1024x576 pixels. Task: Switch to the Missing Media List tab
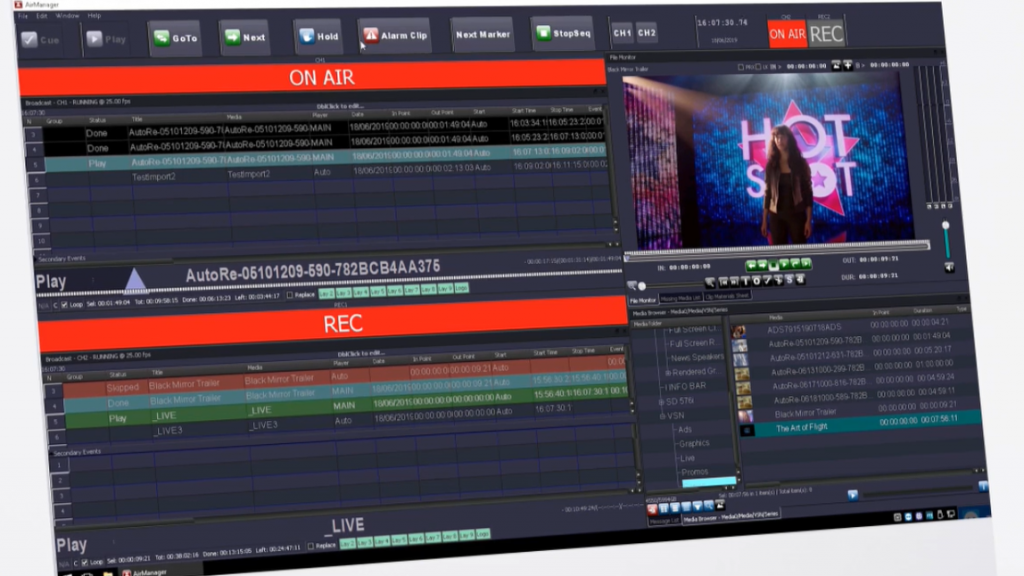pyautogui.click(x=680, y=297)
